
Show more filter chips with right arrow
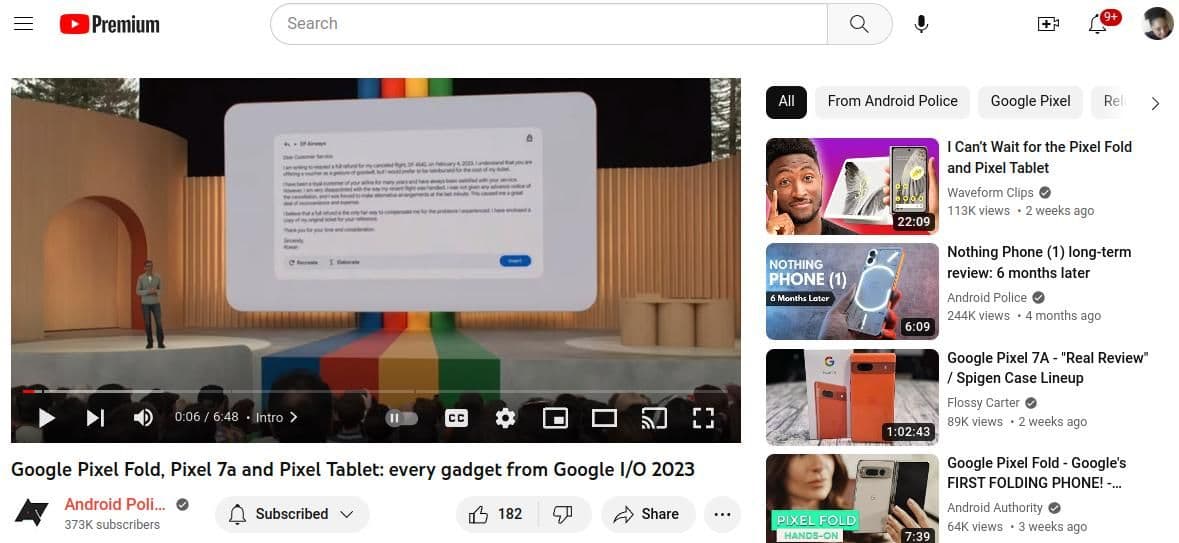tap(1155, 104)
